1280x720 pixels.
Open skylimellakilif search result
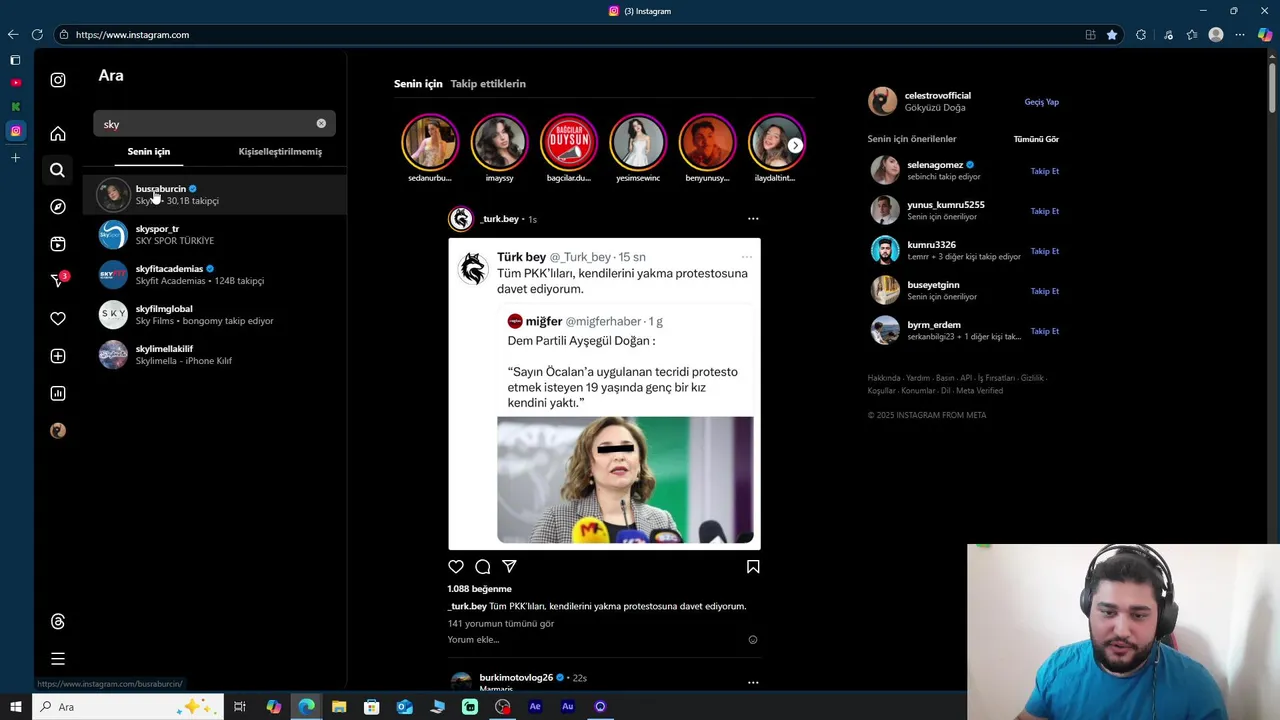(215, 354)
